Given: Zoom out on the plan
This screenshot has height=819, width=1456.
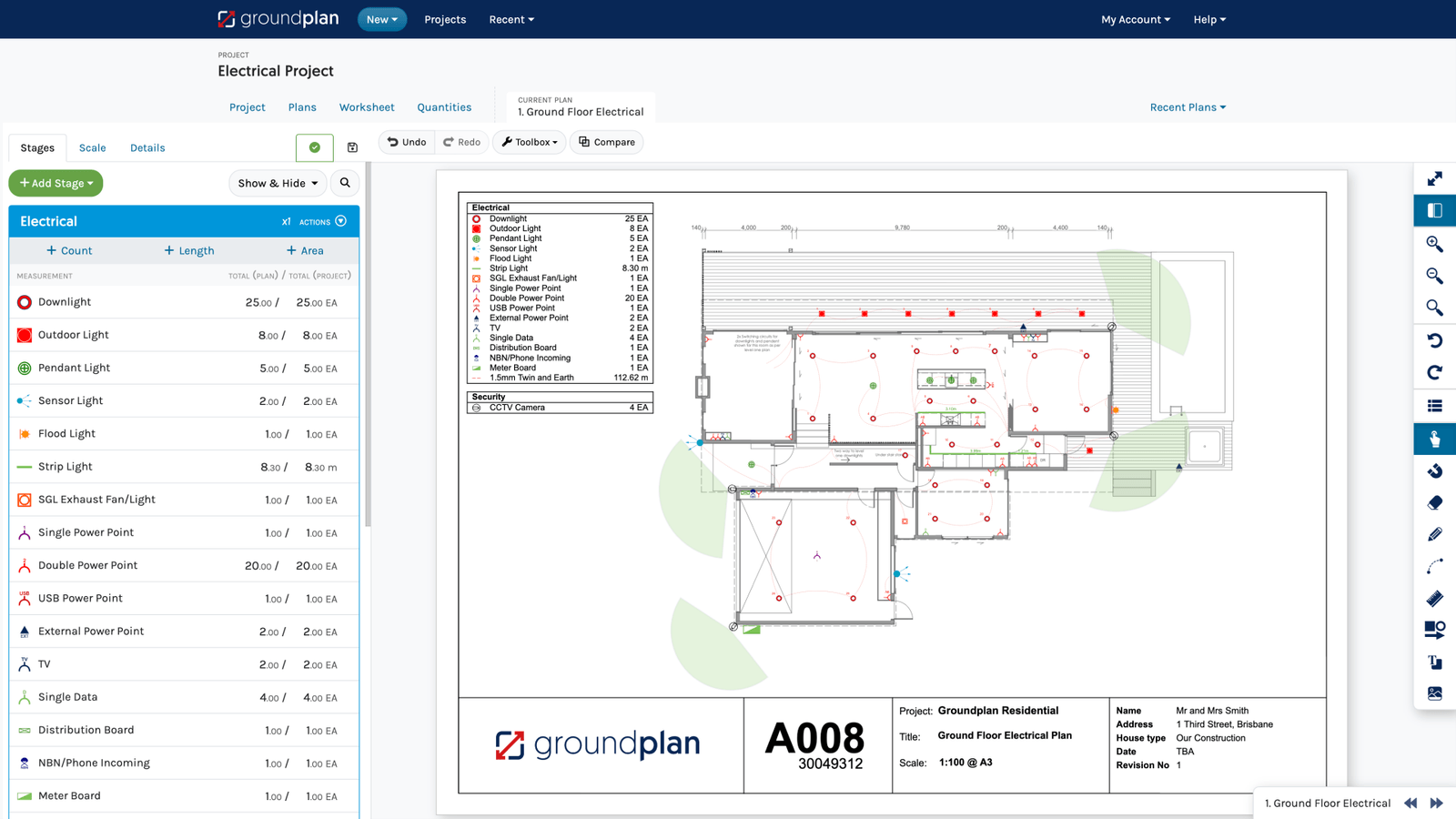Looking at the screenshot, I should [x=1435, y=276].
